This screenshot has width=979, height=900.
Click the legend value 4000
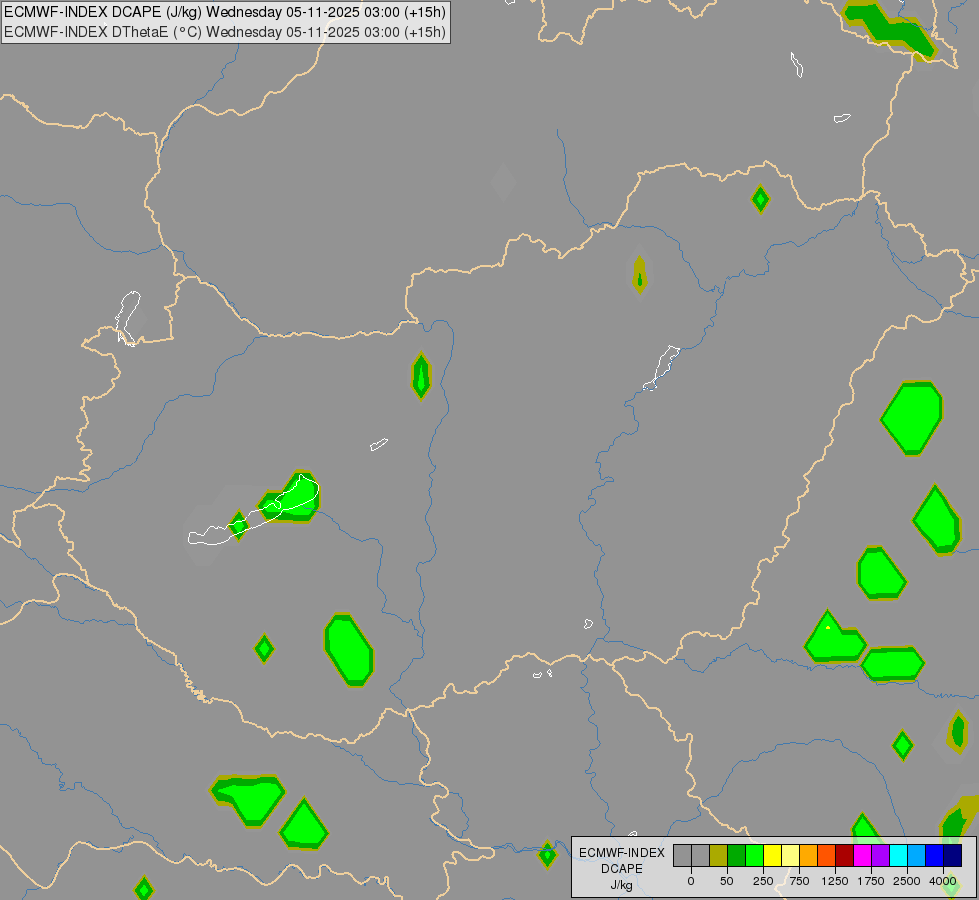point(943,881)
